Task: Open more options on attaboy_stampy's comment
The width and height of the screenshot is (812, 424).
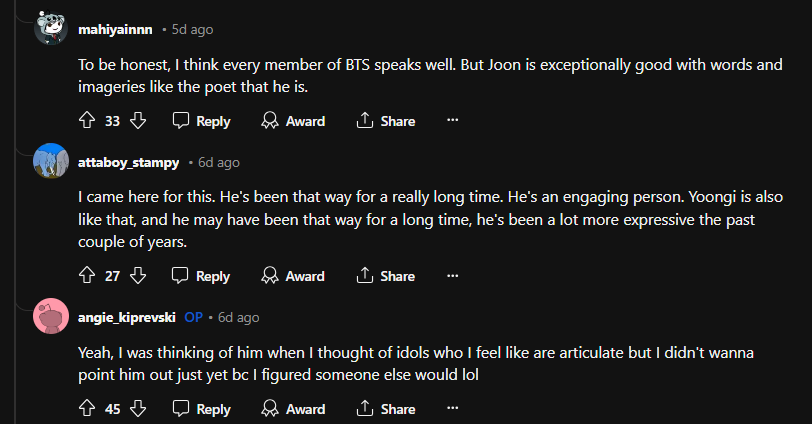Action: tap(452, 276)
